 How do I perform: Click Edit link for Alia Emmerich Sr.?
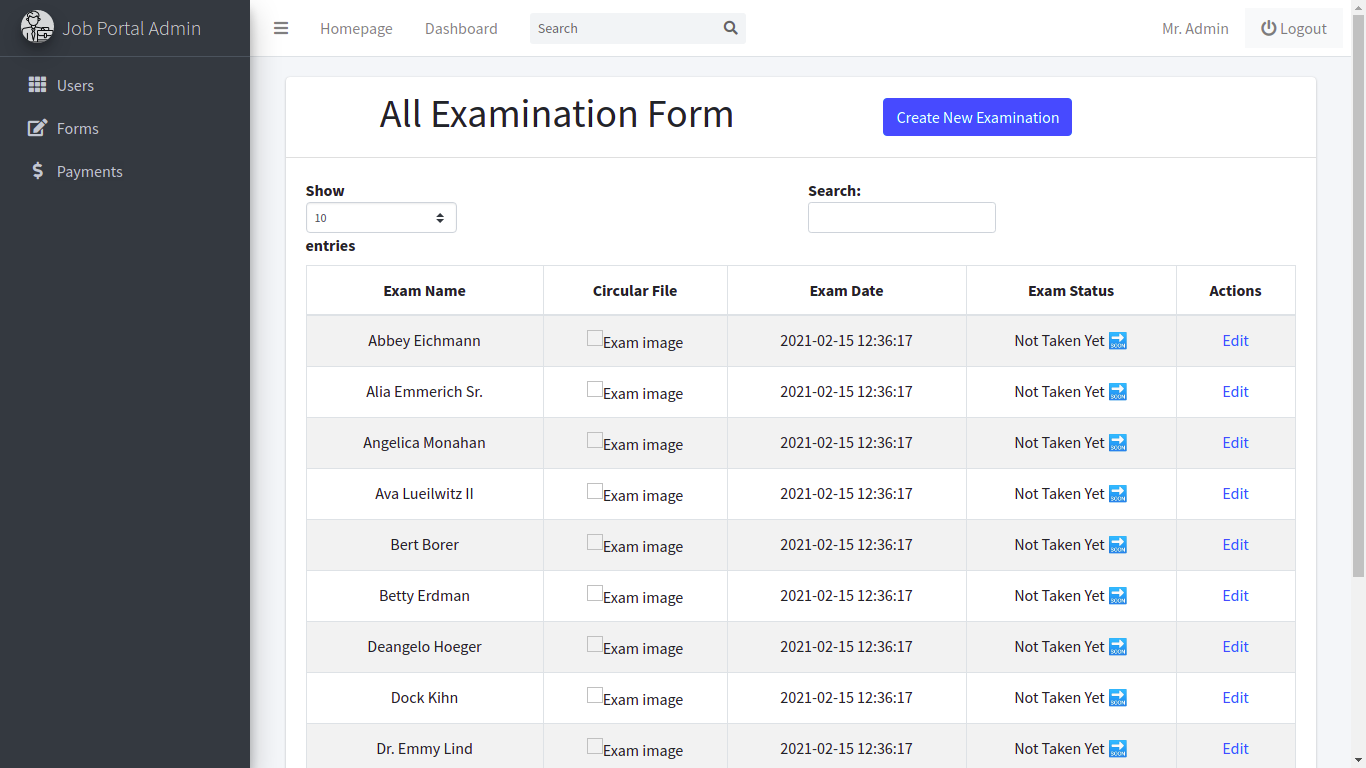pos(1235,392)
